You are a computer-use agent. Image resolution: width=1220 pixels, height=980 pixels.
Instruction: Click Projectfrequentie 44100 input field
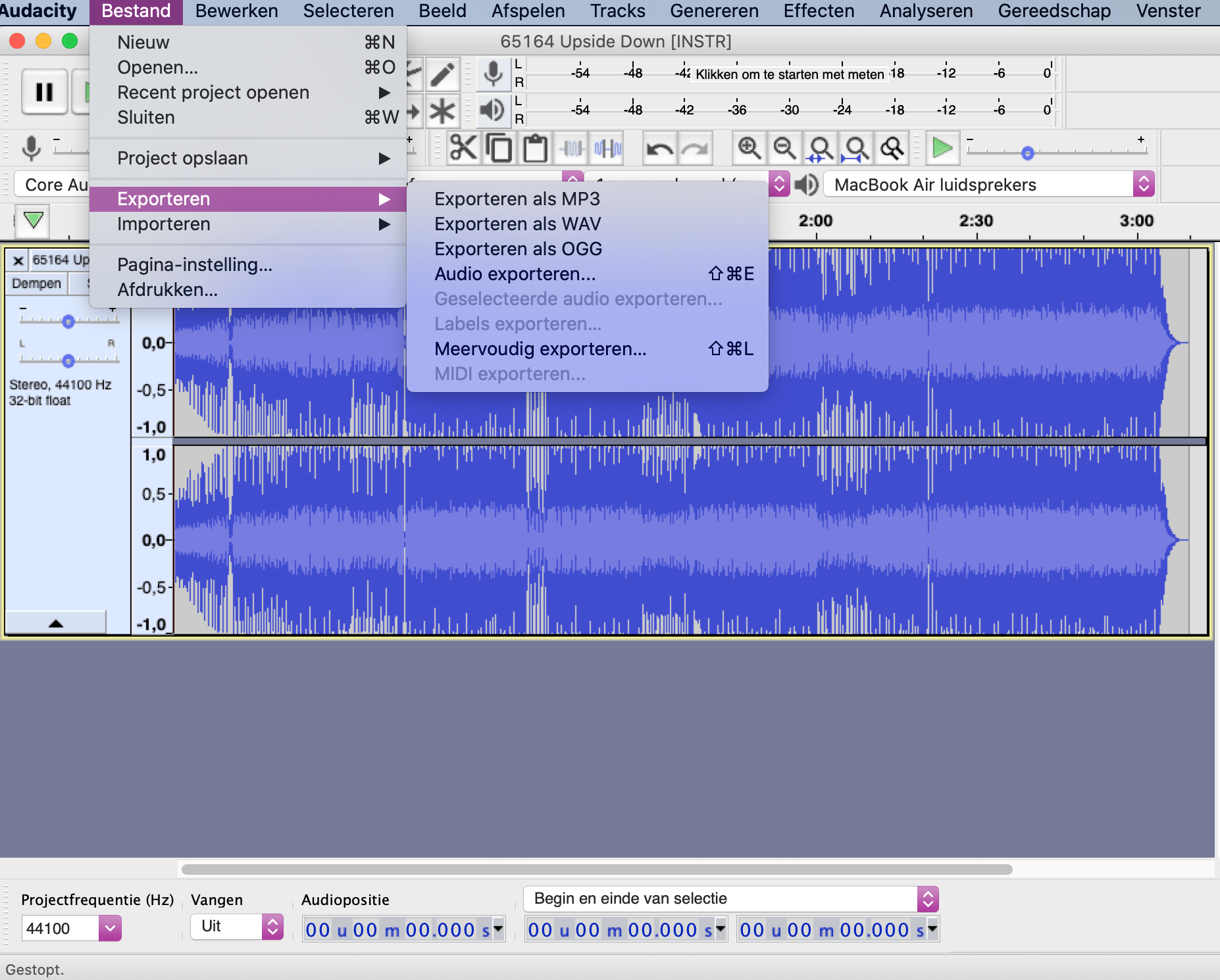(x=61, y=928)
